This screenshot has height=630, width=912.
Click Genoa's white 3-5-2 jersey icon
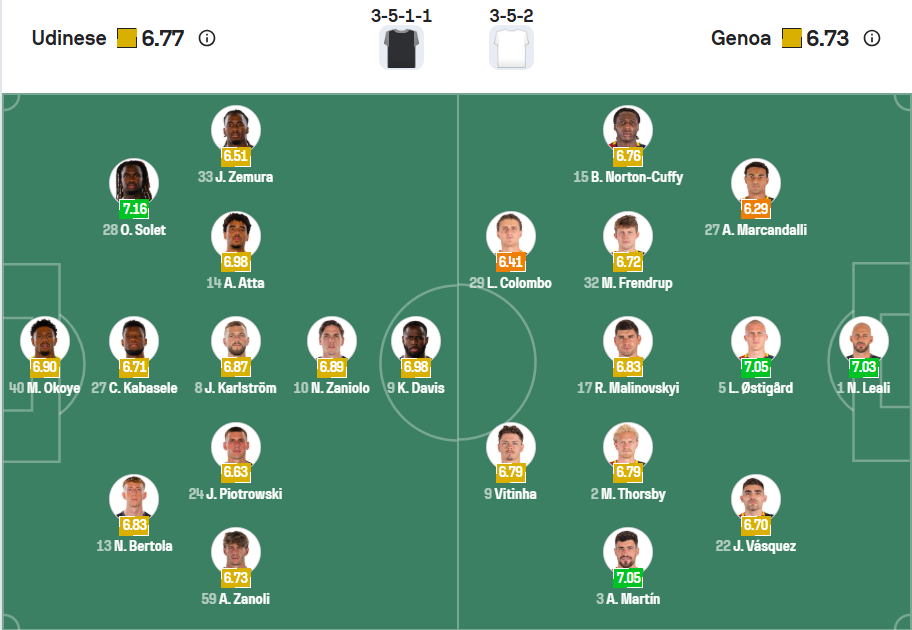click(x=511, y=47)
